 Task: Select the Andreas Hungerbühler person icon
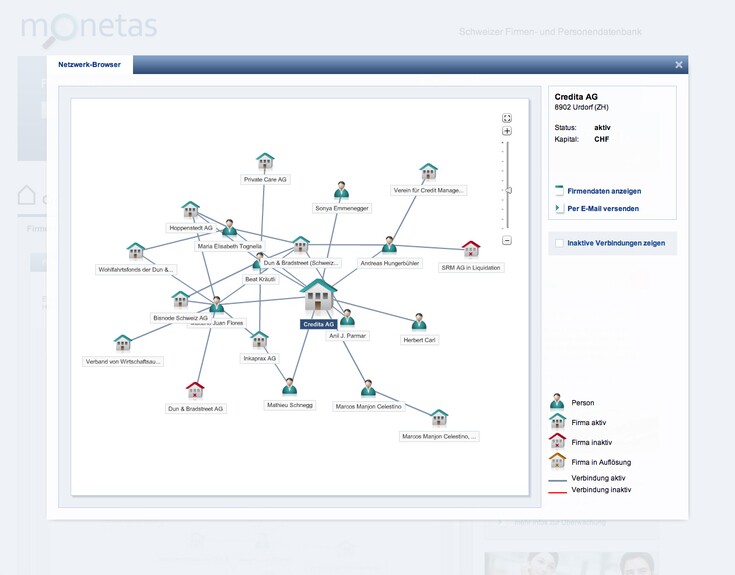(389, 245)
